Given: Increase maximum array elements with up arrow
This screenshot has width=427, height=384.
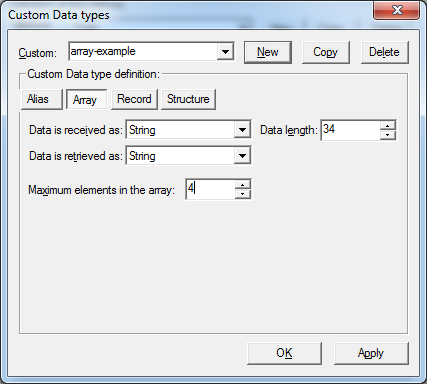Looking at the screenshot, I should tap(243, 185).
